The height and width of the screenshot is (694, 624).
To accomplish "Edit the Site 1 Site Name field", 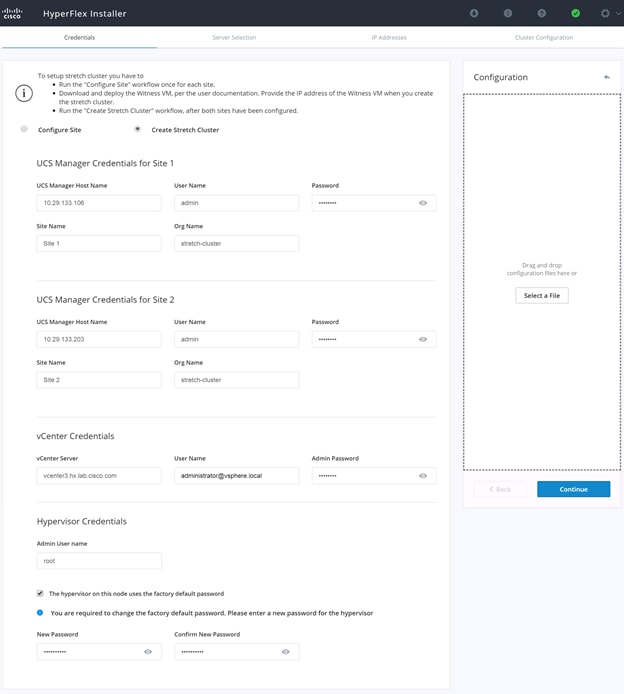I will (99, 243).
